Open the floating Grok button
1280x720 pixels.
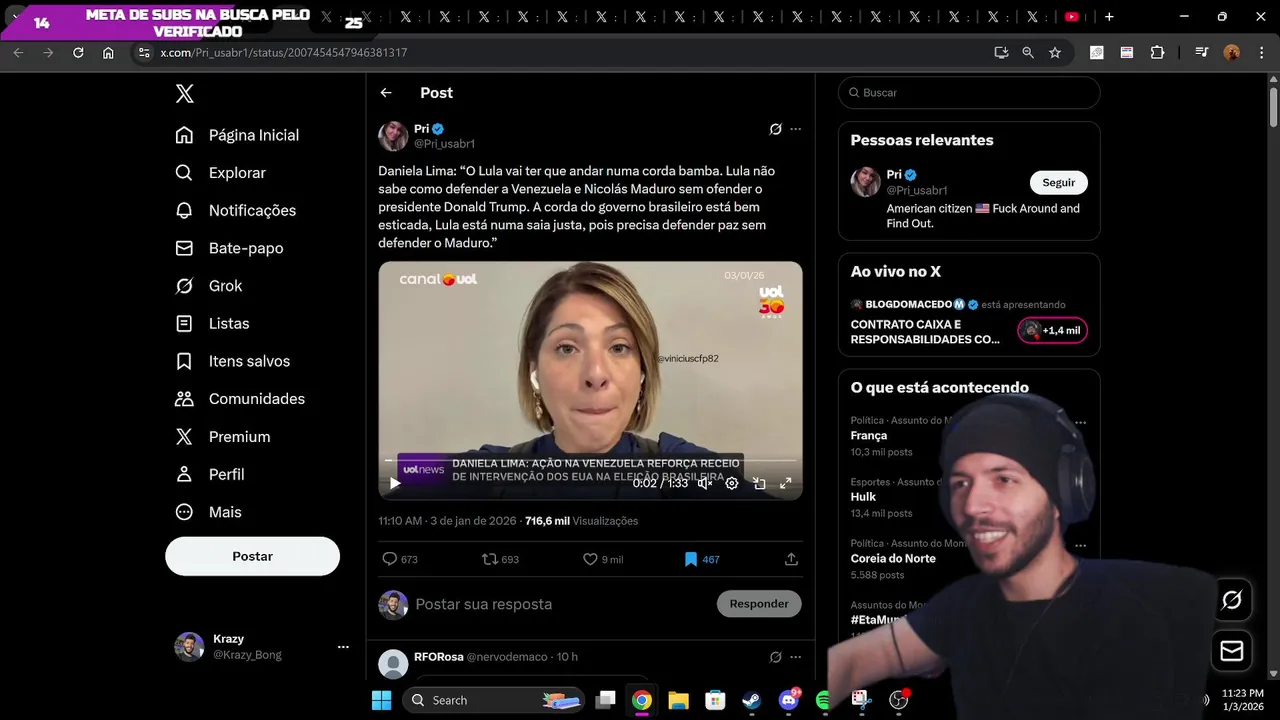pos(1232,599)
